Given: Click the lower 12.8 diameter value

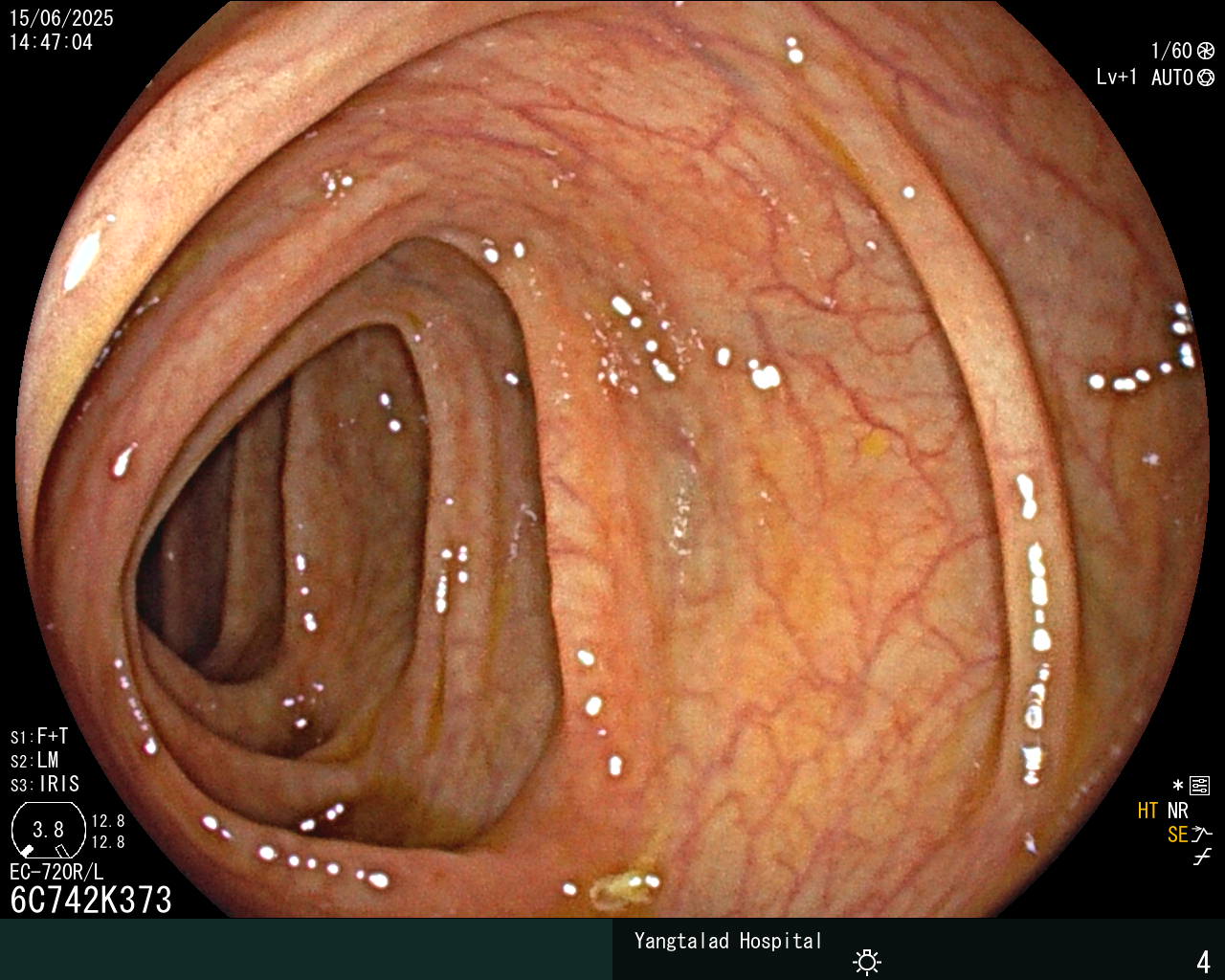Looking at the screenshot, I should [108, 842].
